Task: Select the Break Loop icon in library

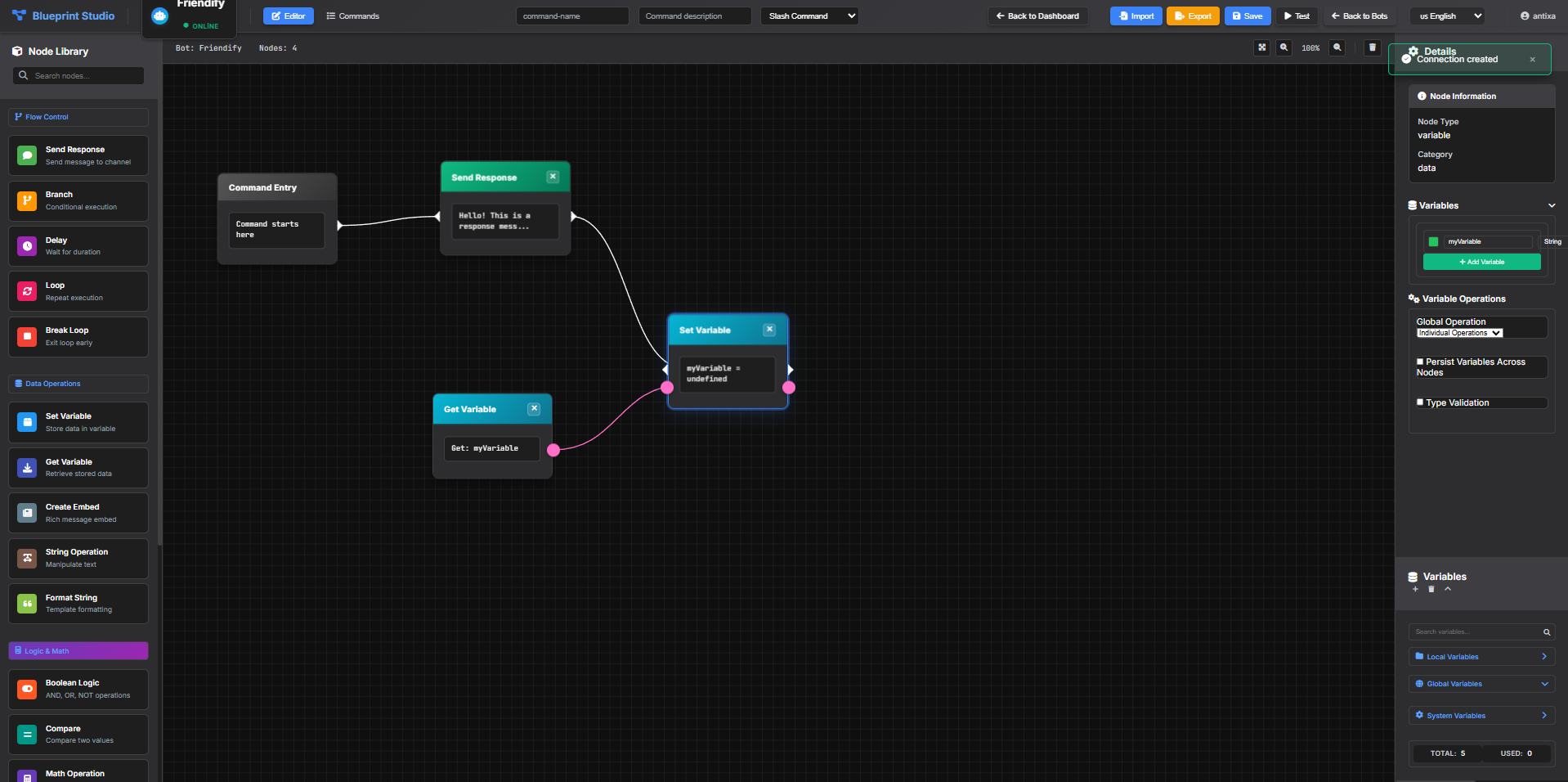Action: coord(27,336)
